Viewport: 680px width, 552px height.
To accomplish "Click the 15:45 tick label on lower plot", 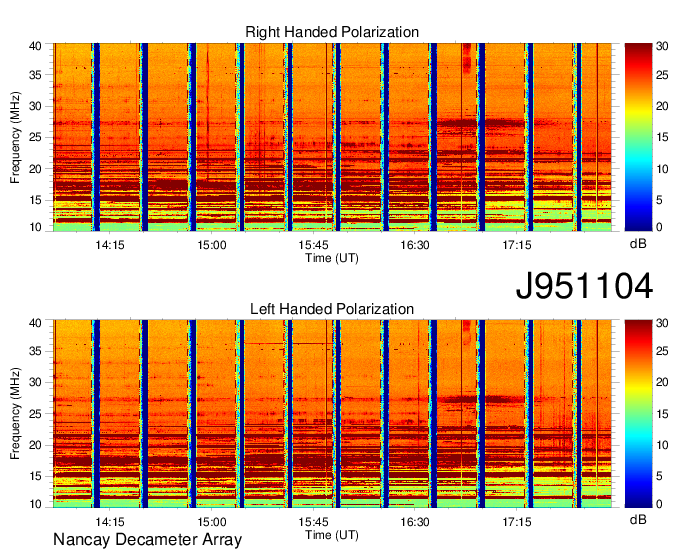I will 313,521.
